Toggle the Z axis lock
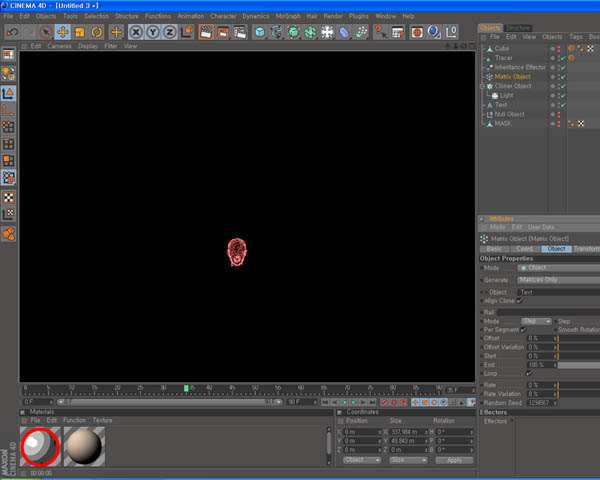600x480 pixels. tap(170, 32)
